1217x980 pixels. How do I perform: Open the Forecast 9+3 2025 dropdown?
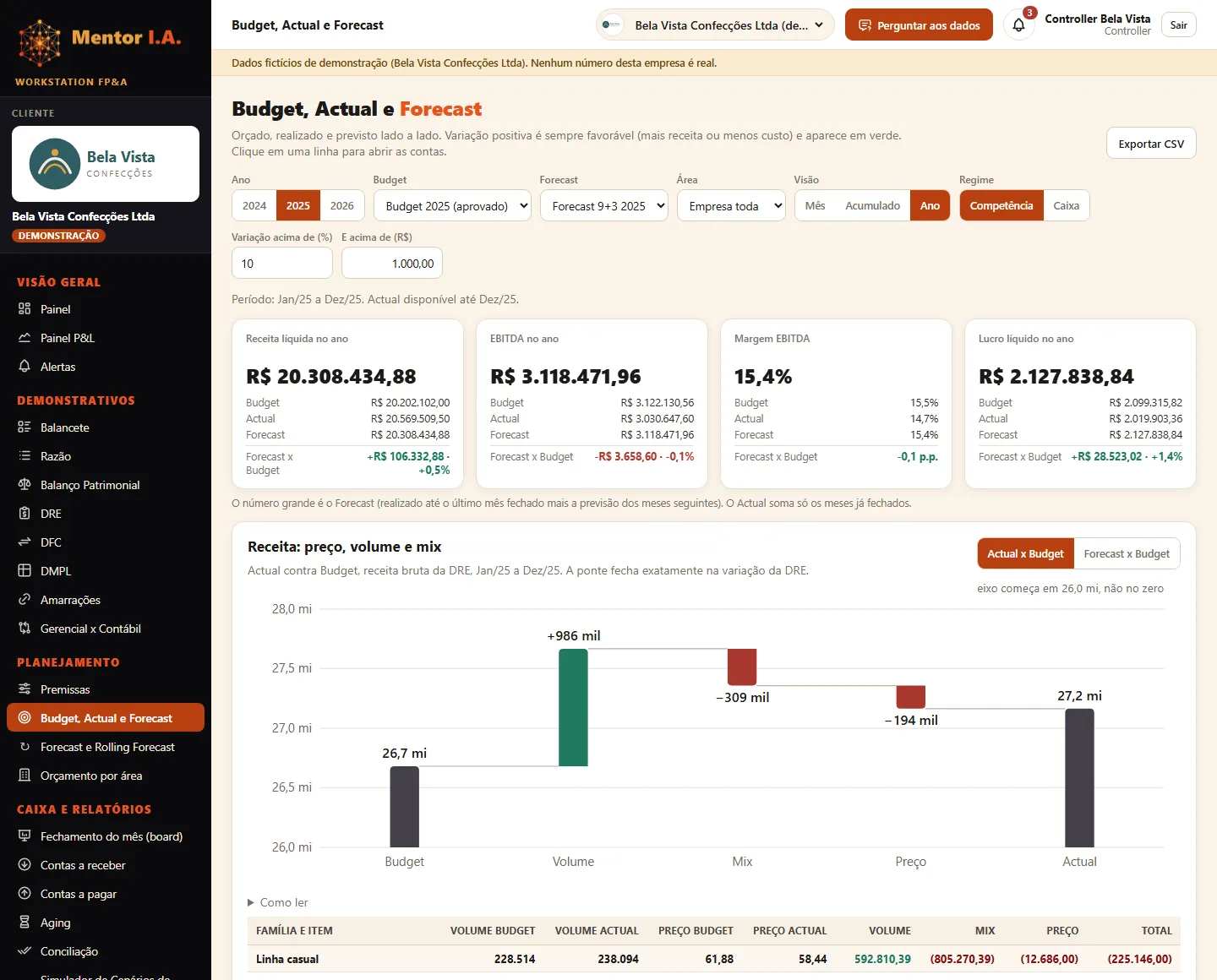604,205
